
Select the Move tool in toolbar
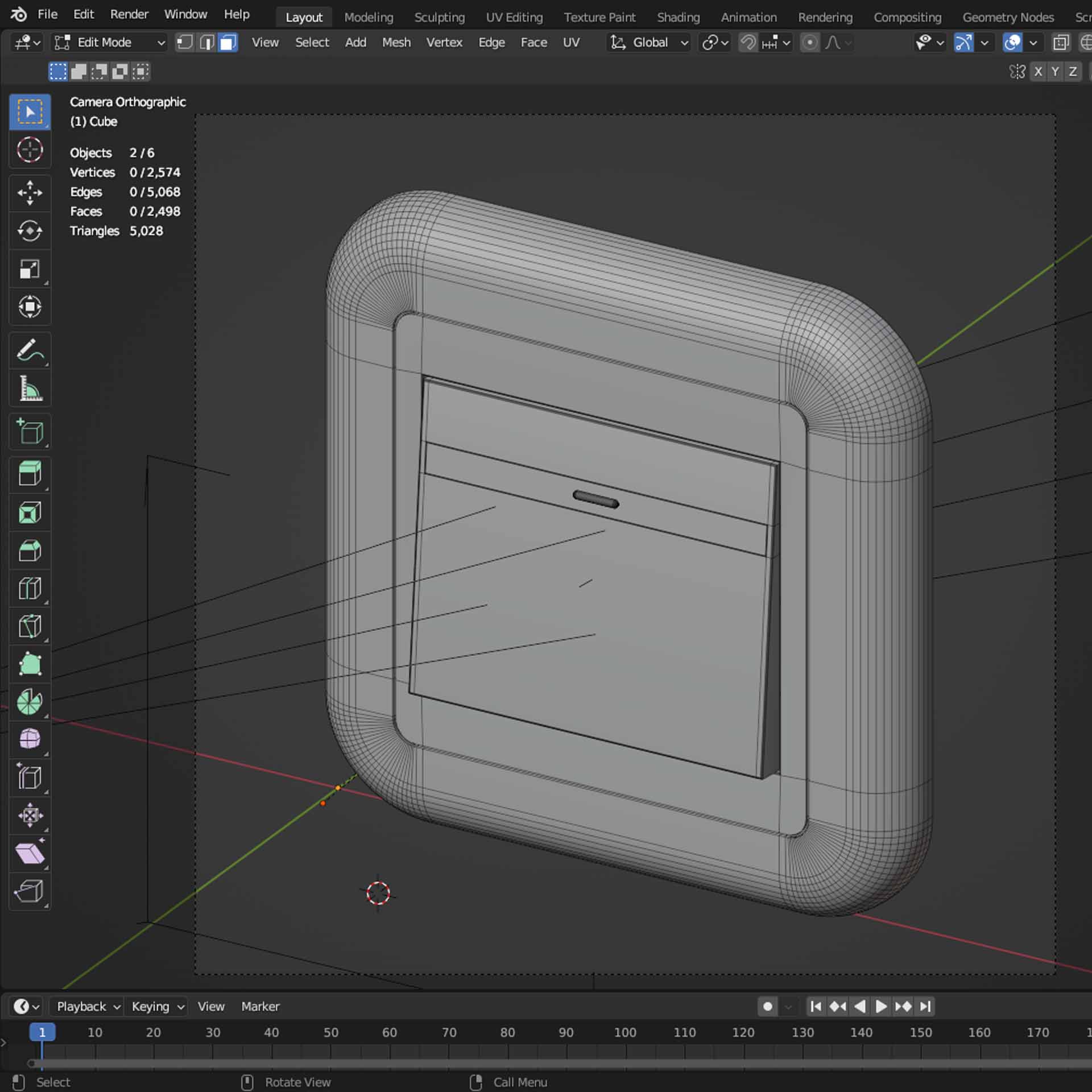click(30, 192)
